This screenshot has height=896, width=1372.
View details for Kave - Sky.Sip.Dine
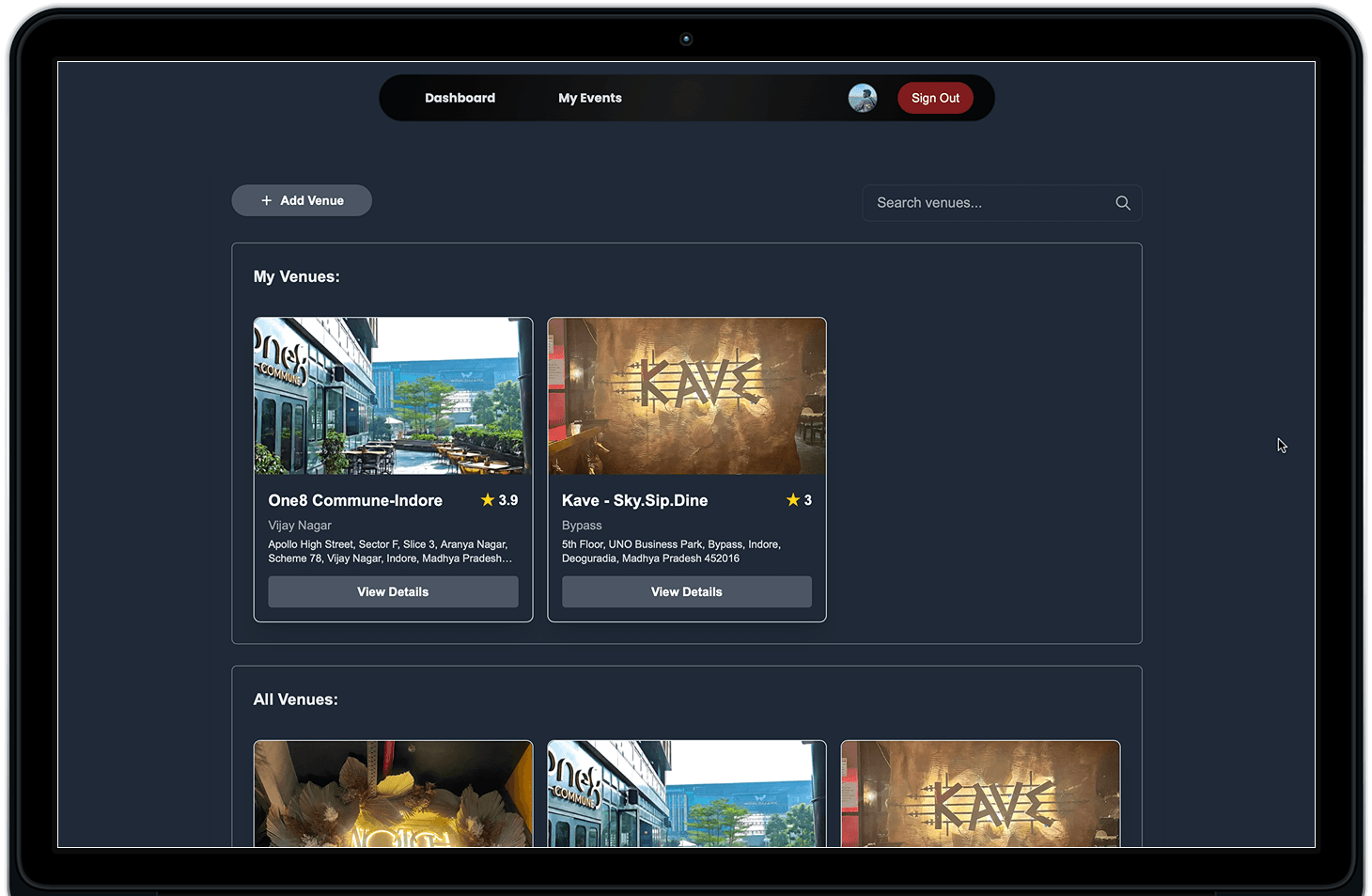687,591
